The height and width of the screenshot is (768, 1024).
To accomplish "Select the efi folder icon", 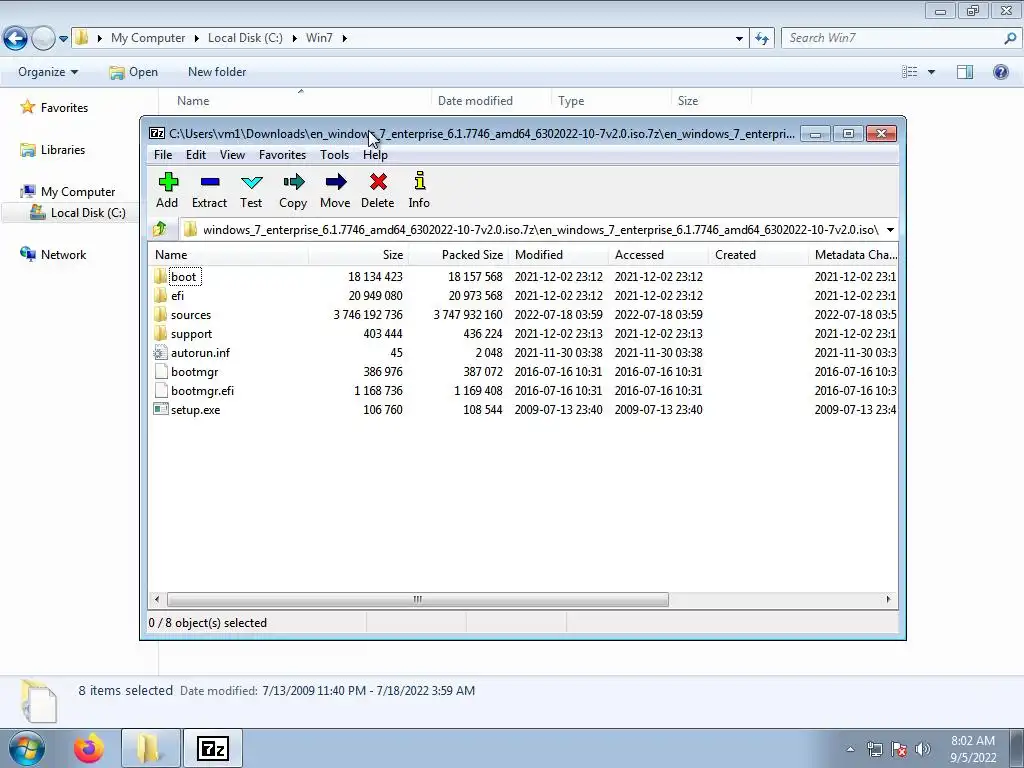I will (x=161, y=295).
